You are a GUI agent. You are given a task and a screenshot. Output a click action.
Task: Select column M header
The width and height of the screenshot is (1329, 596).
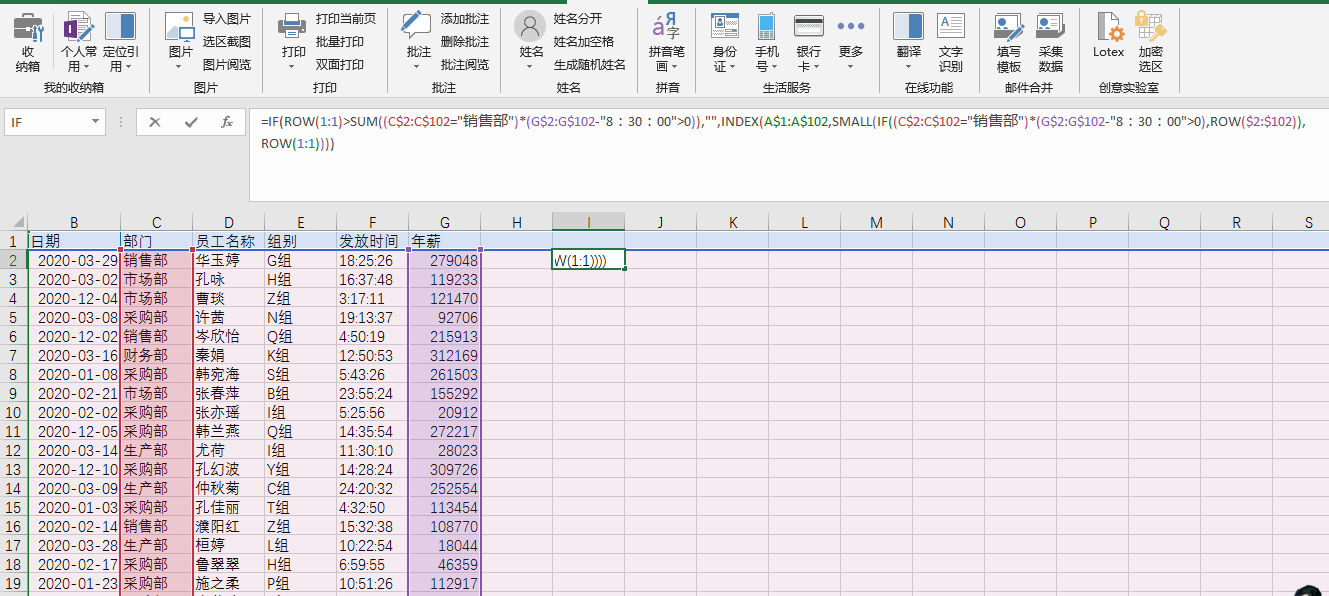point(876,222)
